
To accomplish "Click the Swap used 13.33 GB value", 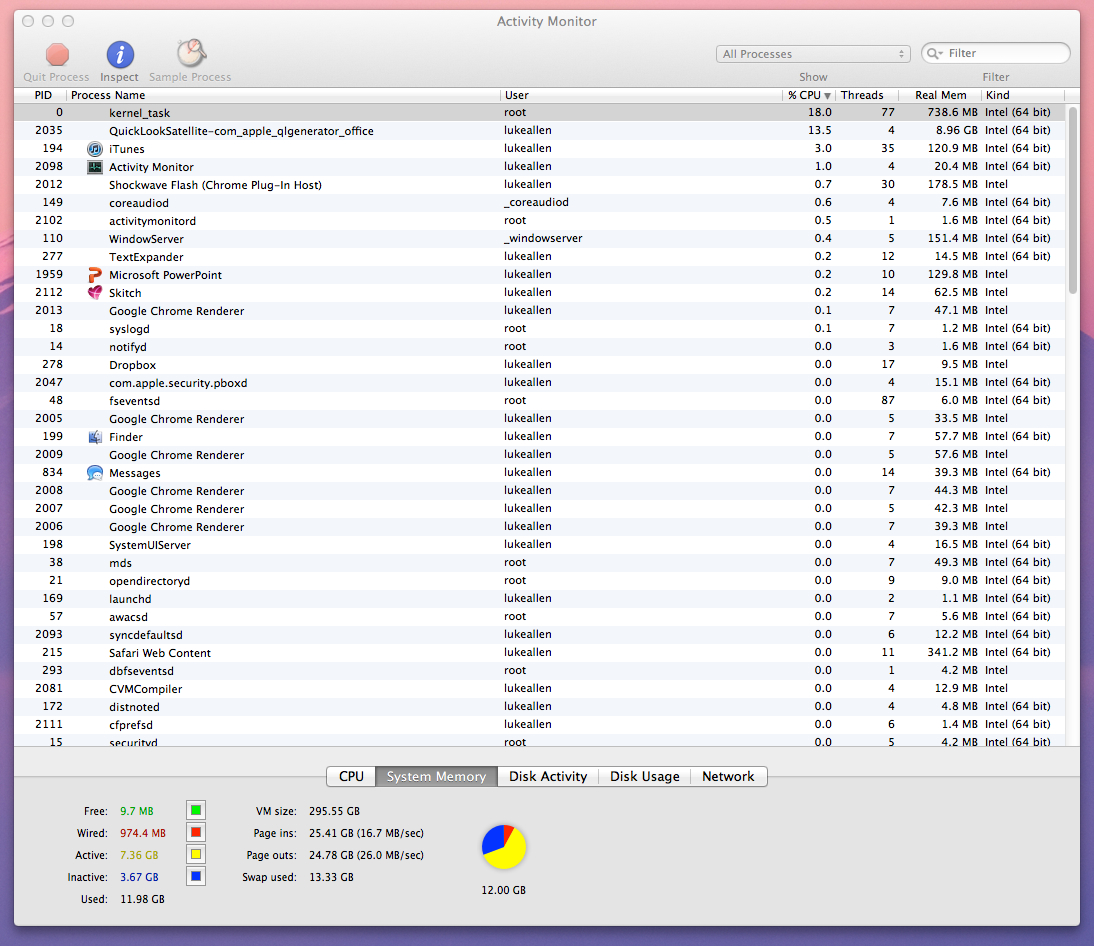I will tap(331, 877).
